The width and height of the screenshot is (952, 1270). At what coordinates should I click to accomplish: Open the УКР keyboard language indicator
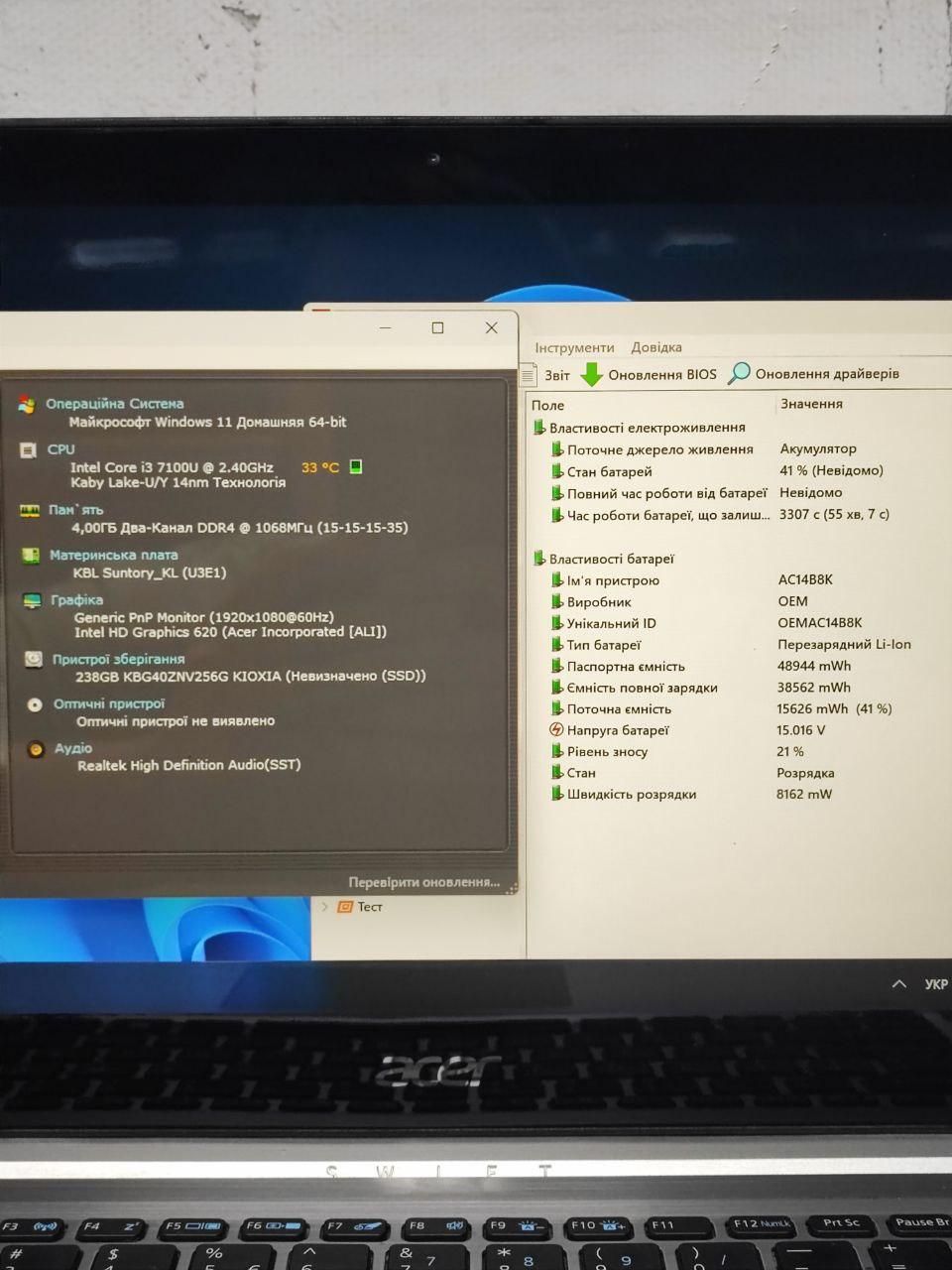point(935,984)
